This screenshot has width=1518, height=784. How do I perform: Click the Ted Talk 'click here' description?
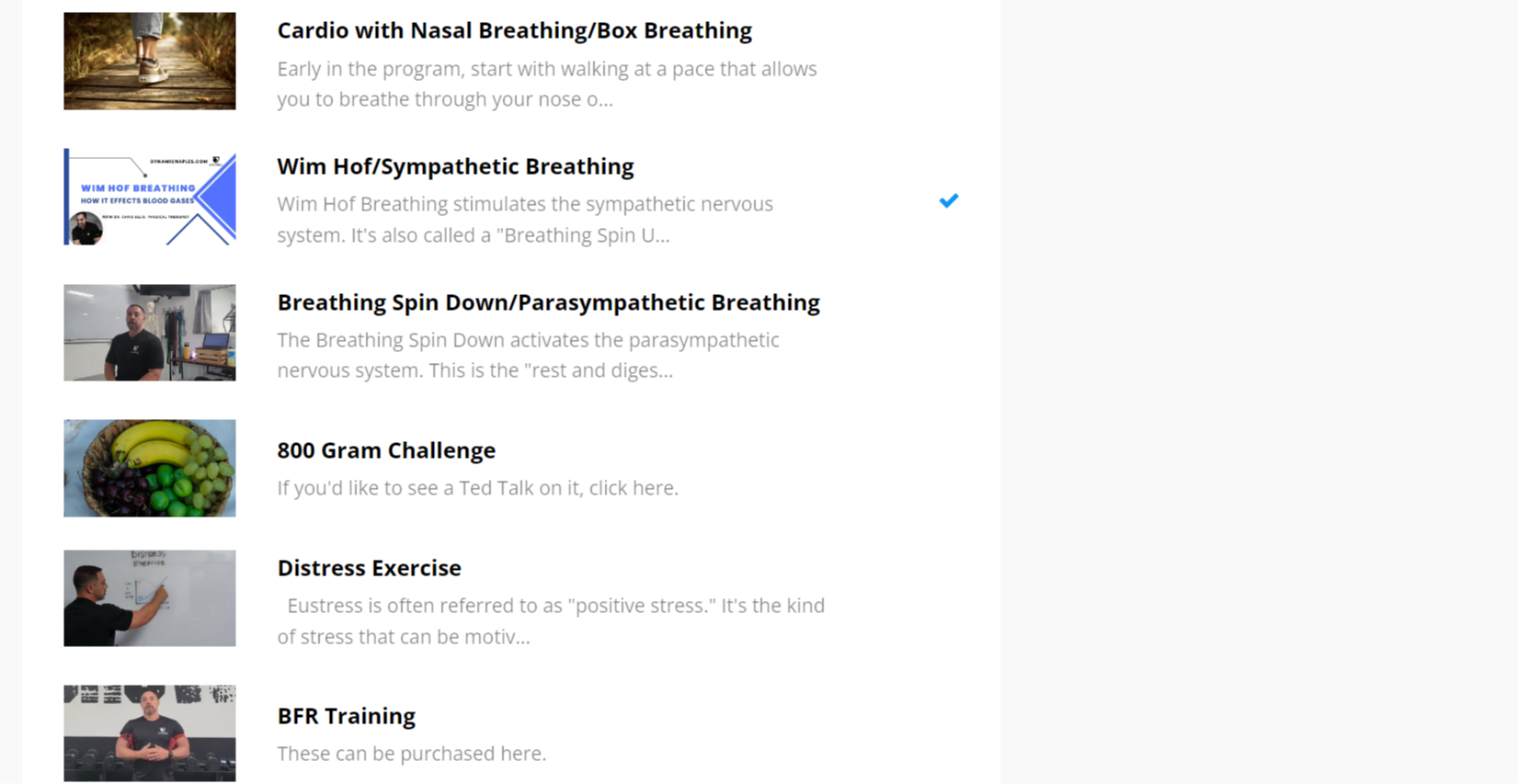click(477, 488)
